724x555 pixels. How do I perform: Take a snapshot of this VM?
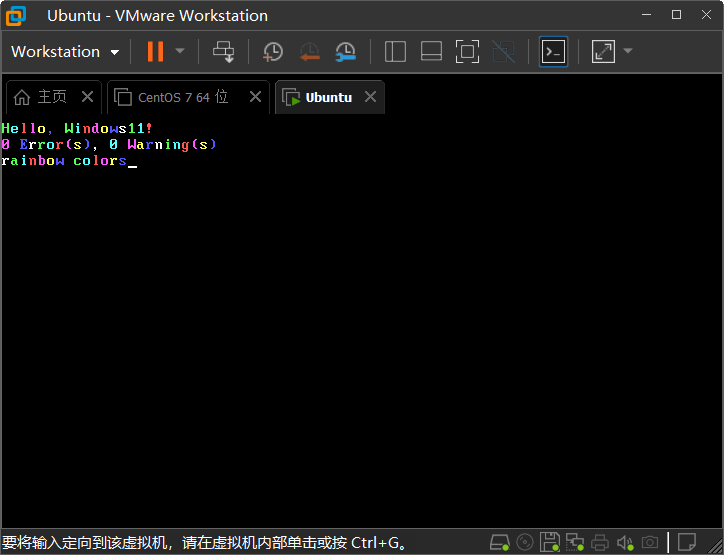pyautogui.click(x=273, y=51)
